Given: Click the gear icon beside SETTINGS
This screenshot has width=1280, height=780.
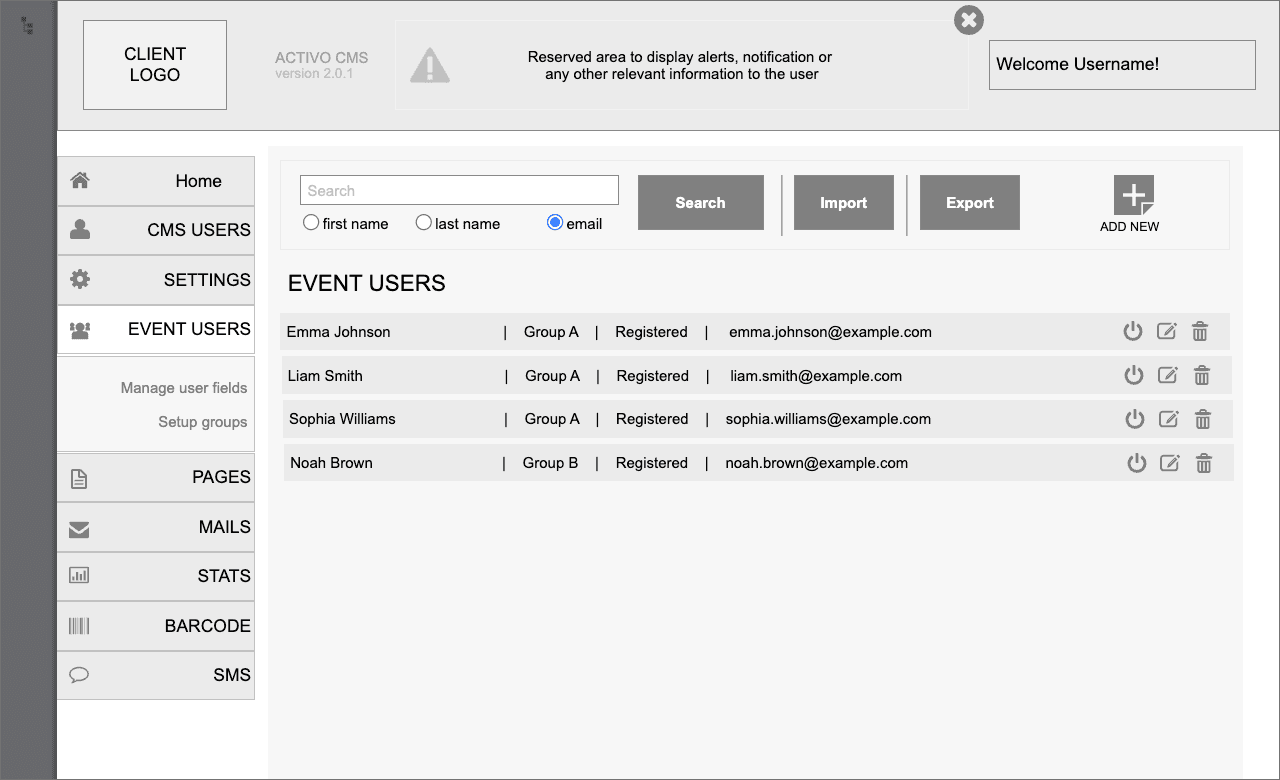Looking at the screenshot, I should 80,279.
